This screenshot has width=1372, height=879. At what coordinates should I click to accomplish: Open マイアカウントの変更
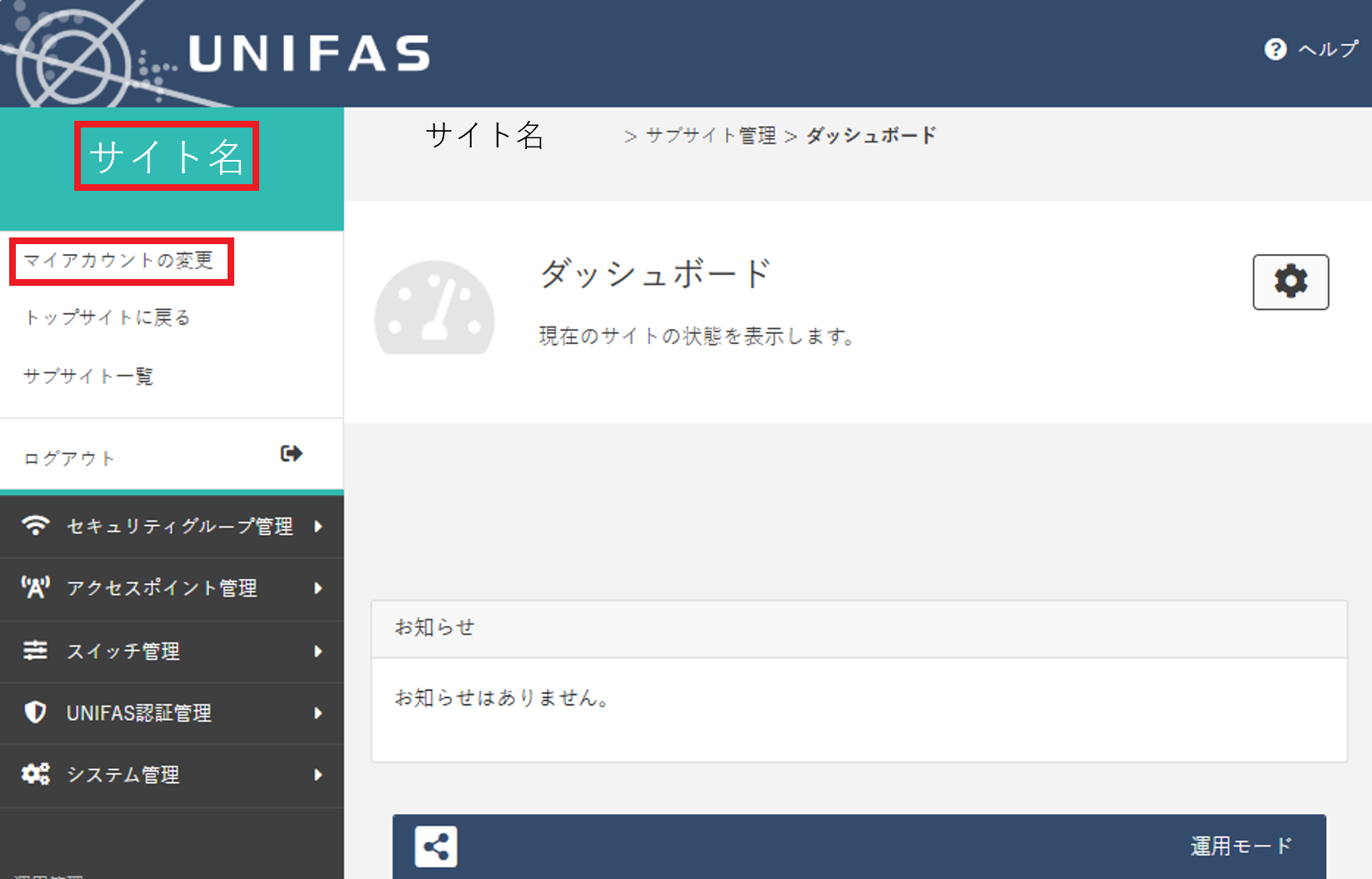119,261
